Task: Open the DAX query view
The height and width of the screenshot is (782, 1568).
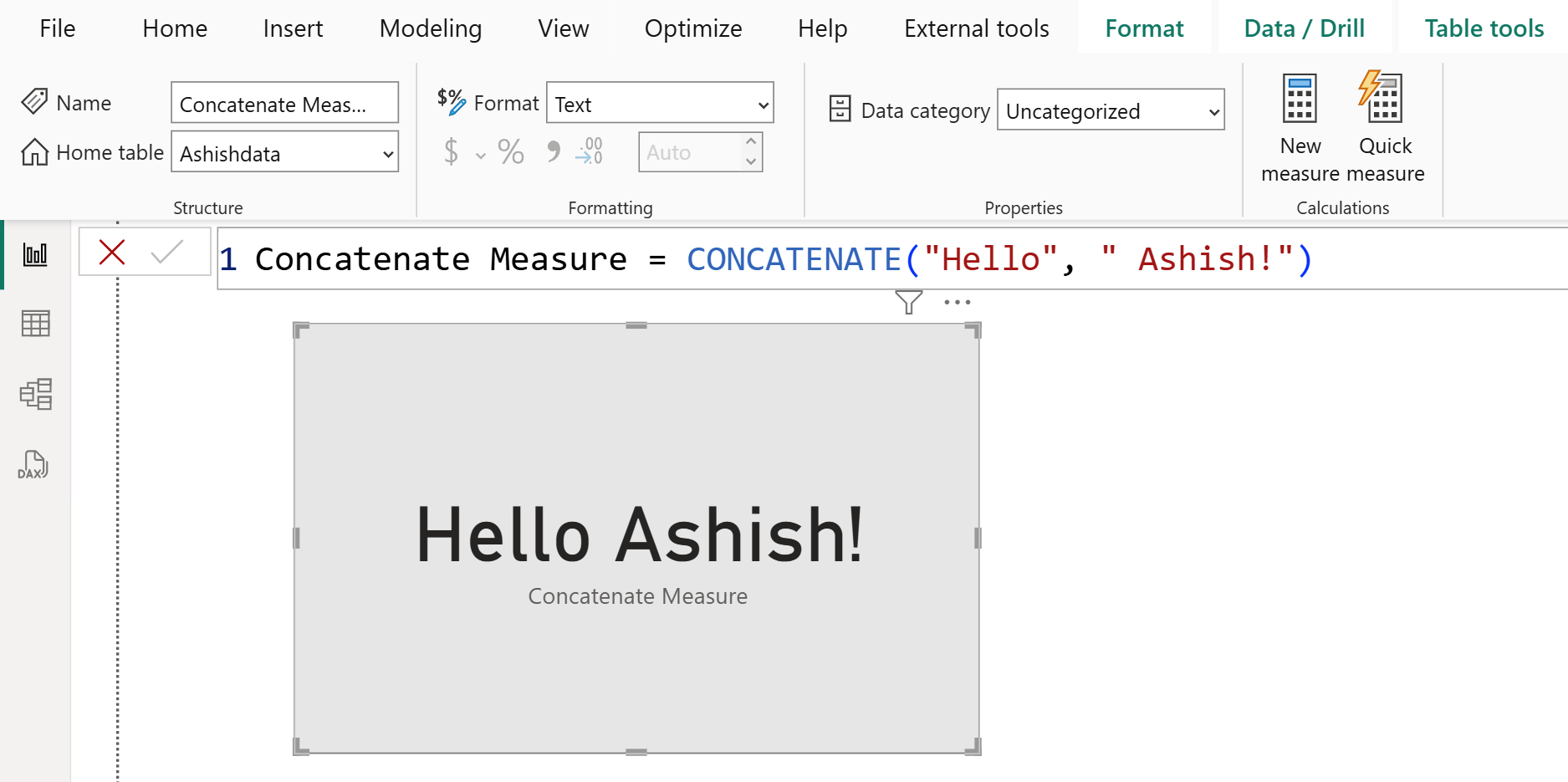Action: [x=34, y=464]
